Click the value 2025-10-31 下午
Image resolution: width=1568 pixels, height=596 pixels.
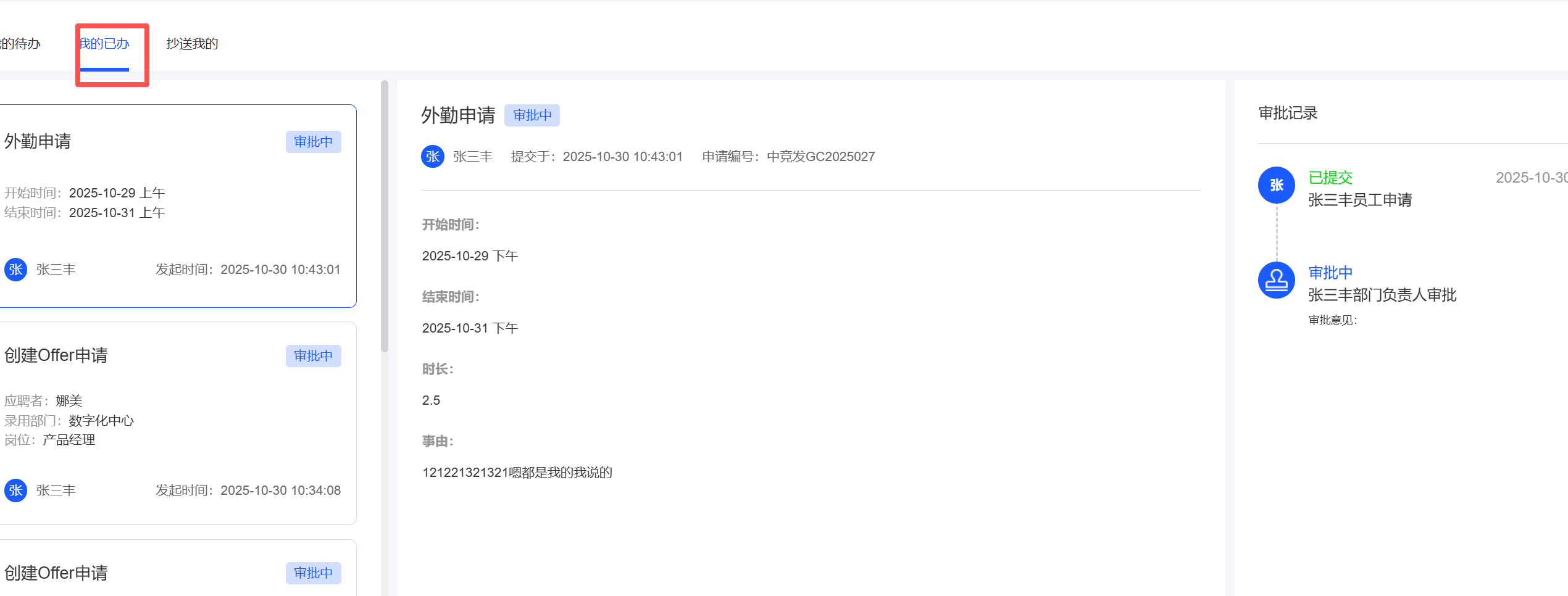pos(470,328)
